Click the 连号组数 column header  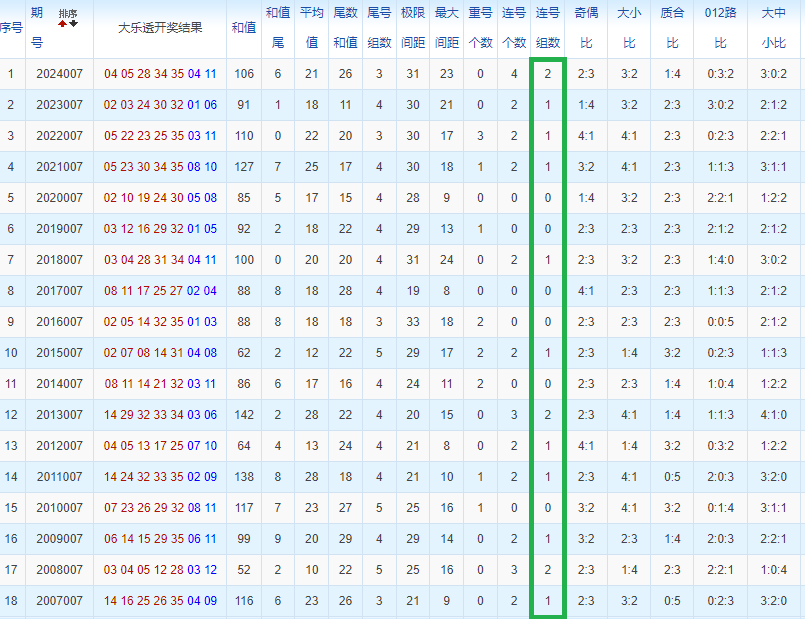(x=548, y=28)
